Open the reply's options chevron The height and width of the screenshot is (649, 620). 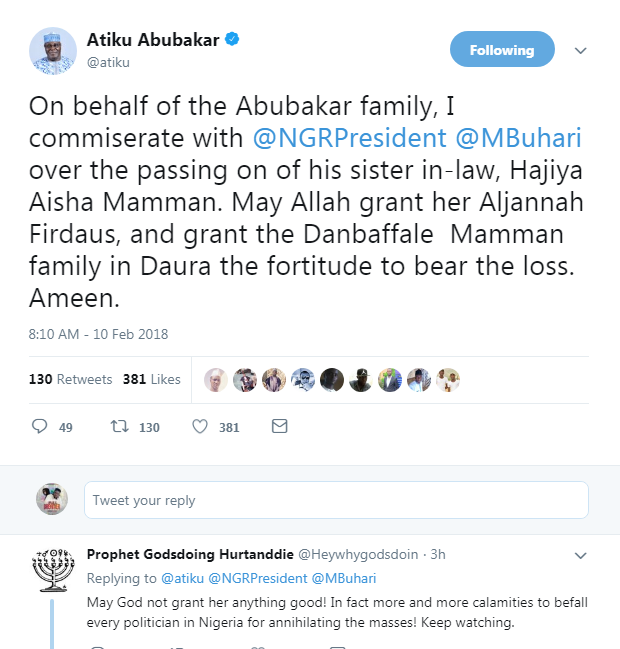tap(580, 554)
